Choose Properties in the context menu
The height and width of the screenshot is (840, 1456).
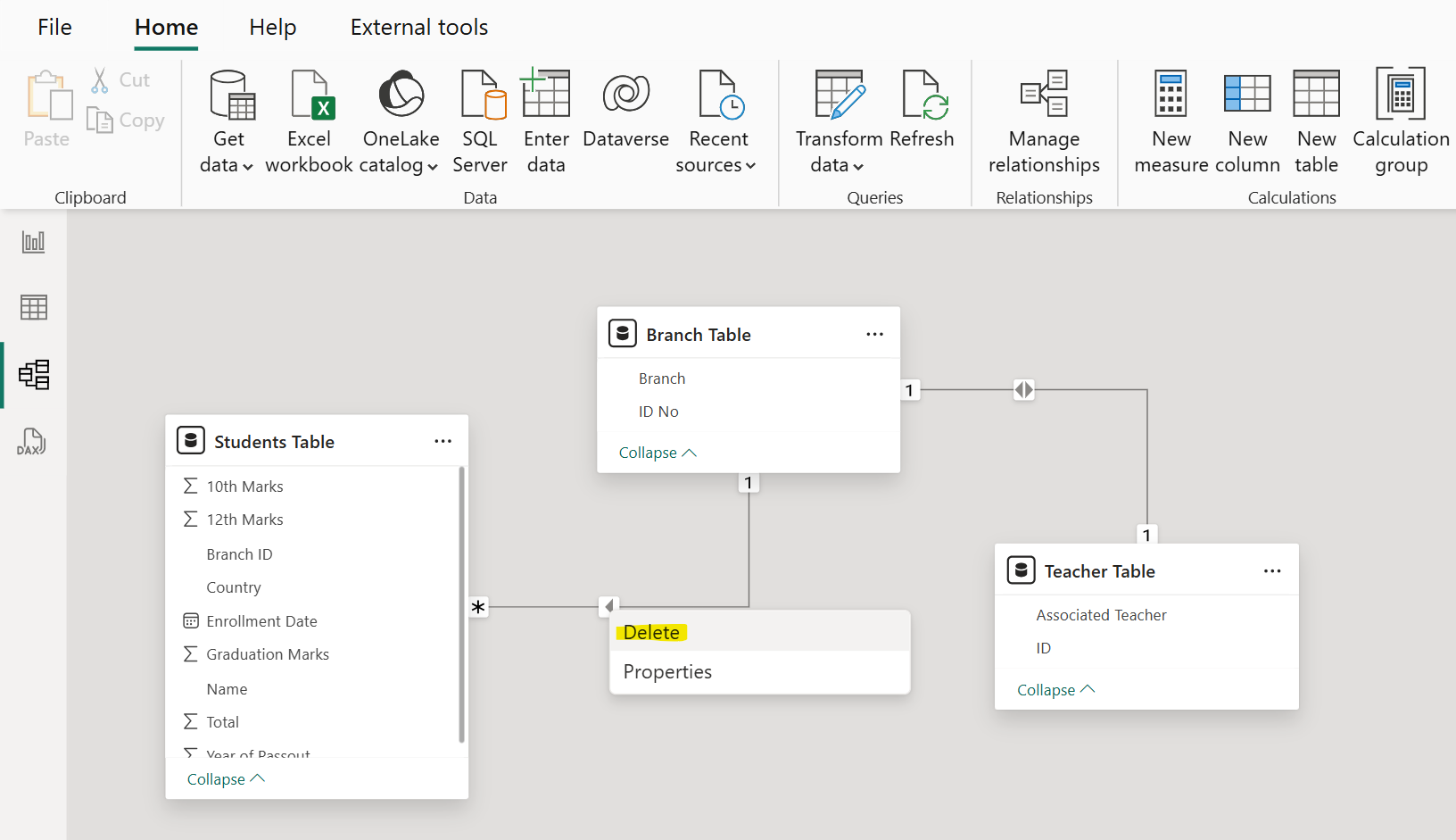(667, 672)
